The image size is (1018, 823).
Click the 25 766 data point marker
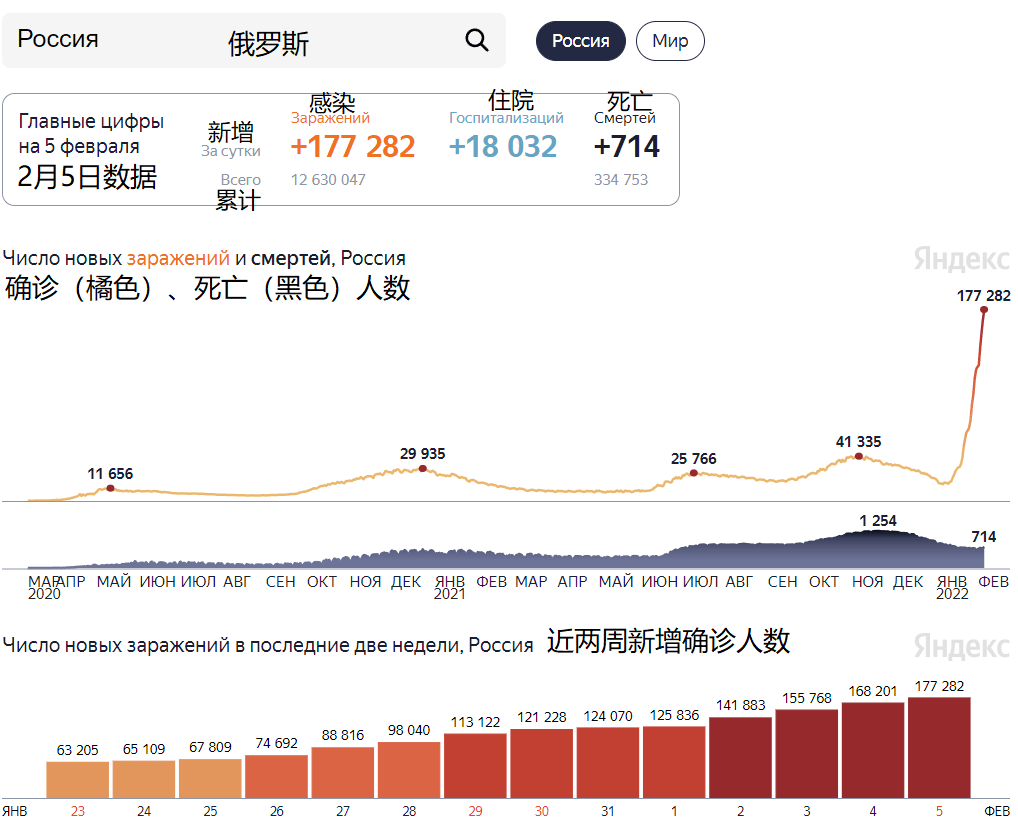coord(694,473)
